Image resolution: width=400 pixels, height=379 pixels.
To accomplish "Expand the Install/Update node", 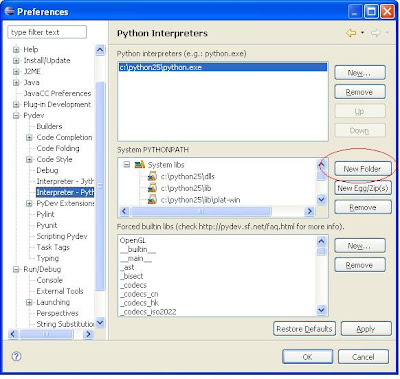I will [16, 61].
